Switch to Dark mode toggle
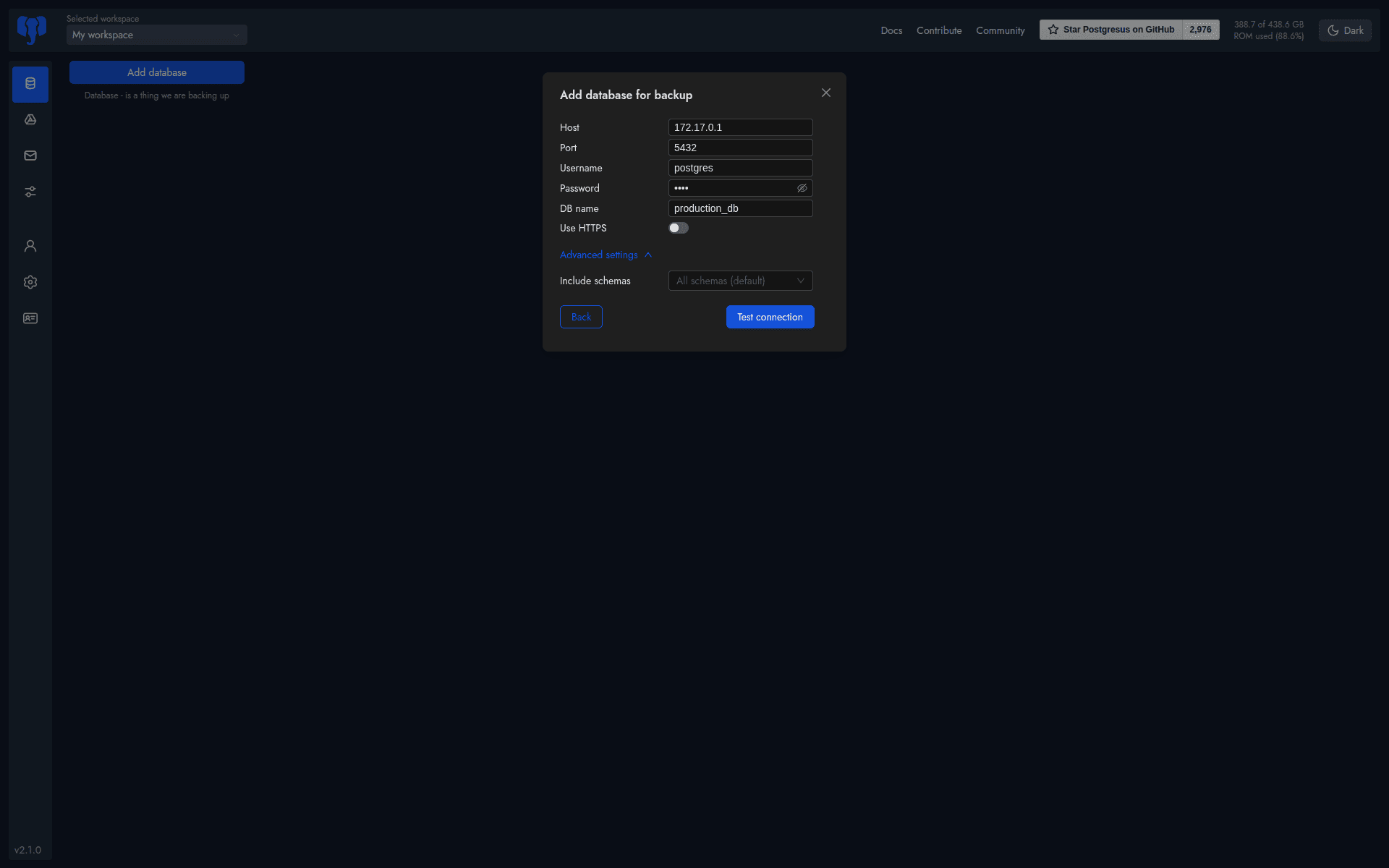Screen dimensions: 1389x868 click(x=1344, y=30)
